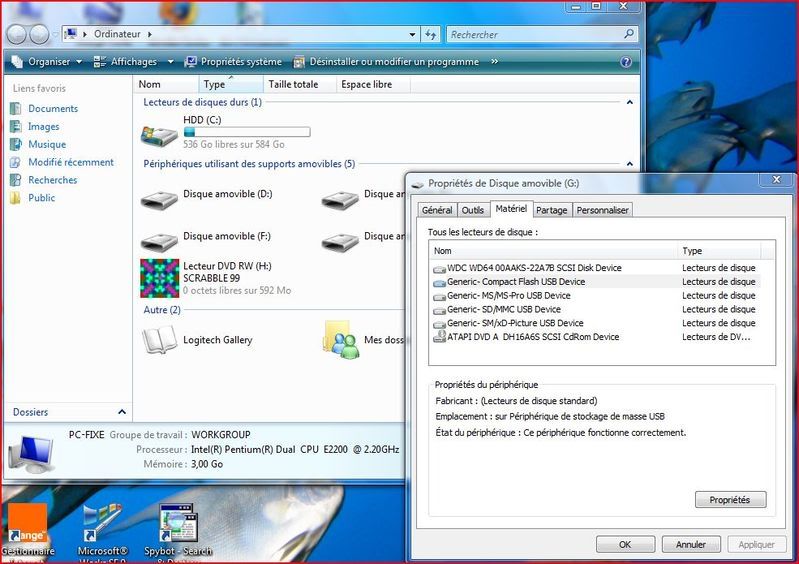Image resolution: width=799 pixels, height=564 pixels.
Task: Open the Logitech Gallery icon
Action: (x=160, y=340)
